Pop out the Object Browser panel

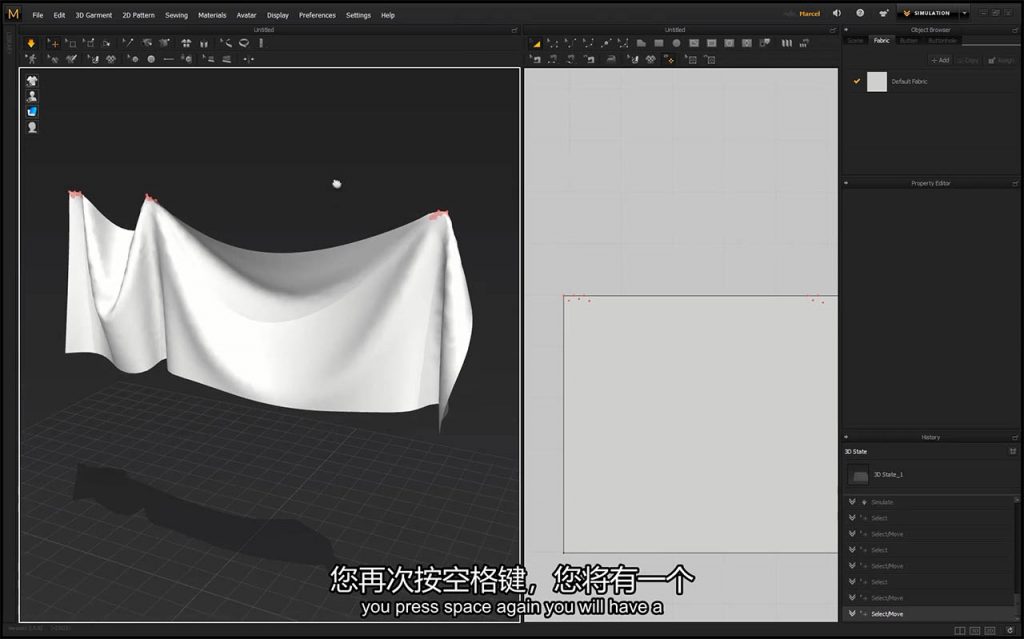tap(1016, 30)
